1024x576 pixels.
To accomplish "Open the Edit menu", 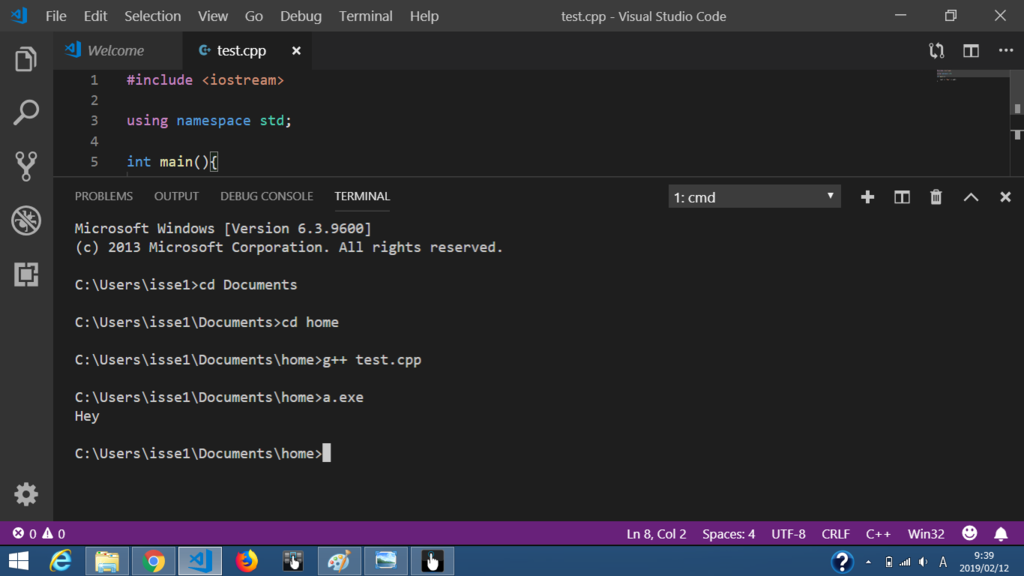I will pos(95,16).
